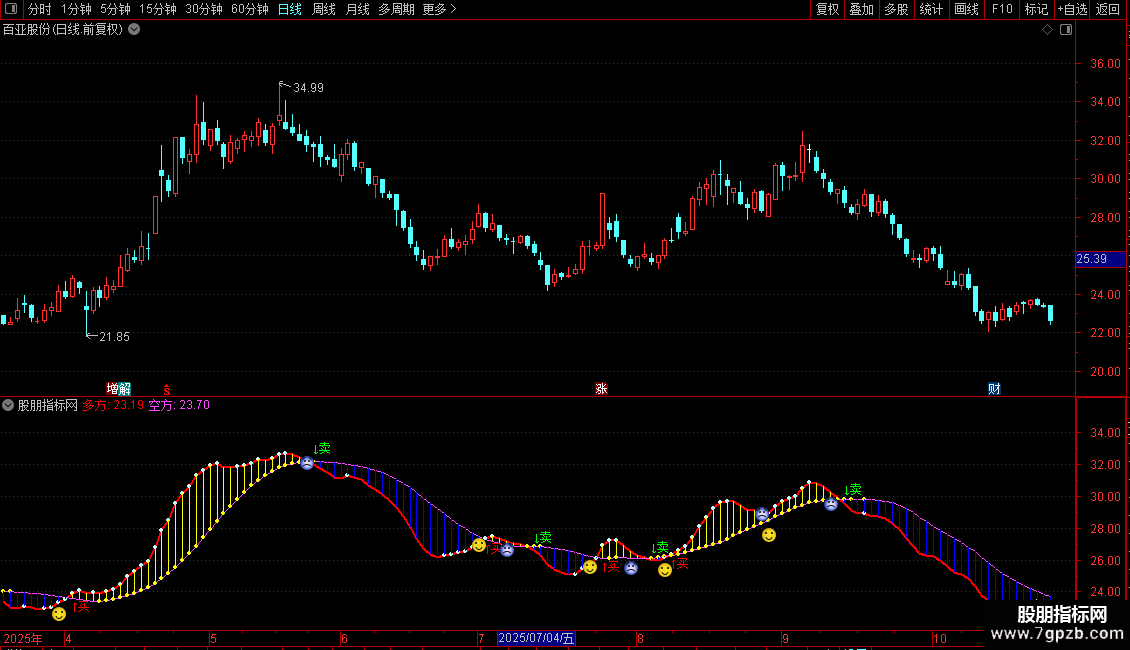Select the 15分钟 period
The width and height of the screenshot is (1130, 650).
click(157, 9)
